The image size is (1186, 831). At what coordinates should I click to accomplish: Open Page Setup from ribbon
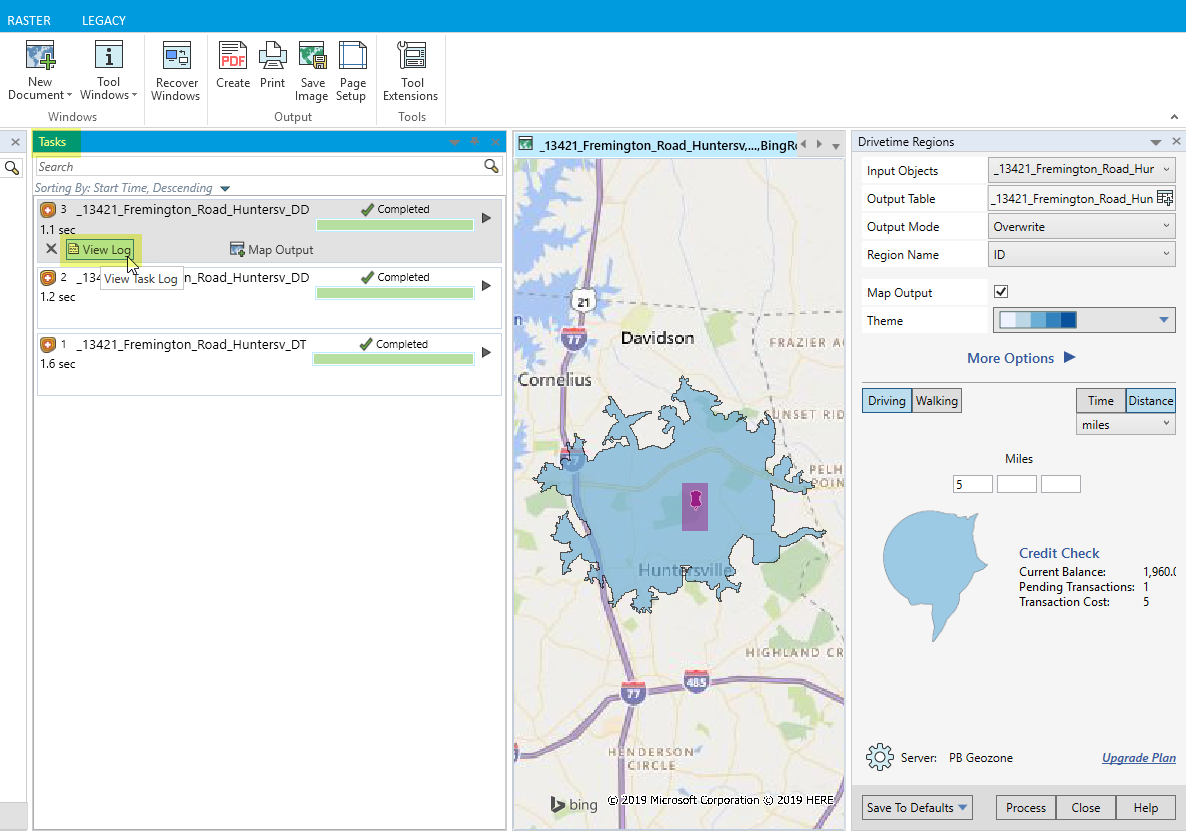click(x=352, y=71)
